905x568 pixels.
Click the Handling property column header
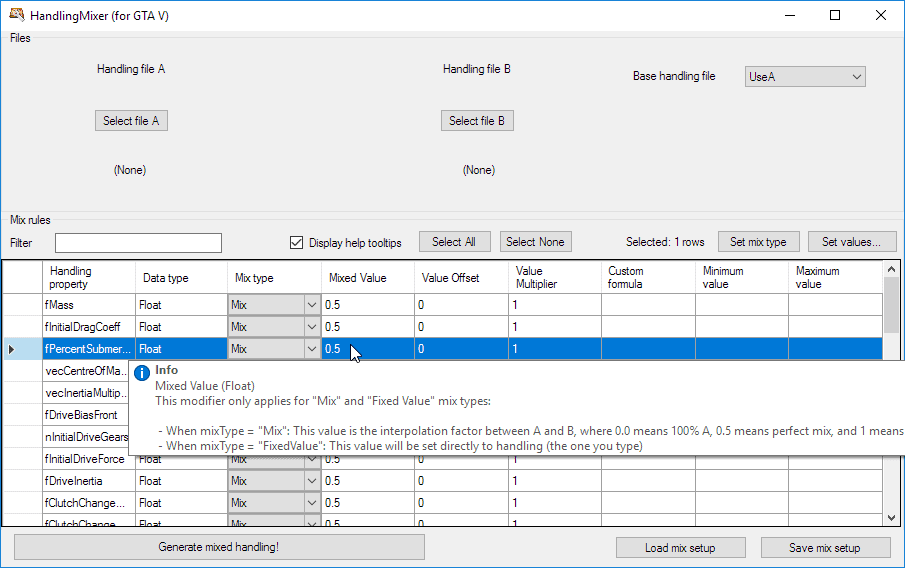point(89,277)
